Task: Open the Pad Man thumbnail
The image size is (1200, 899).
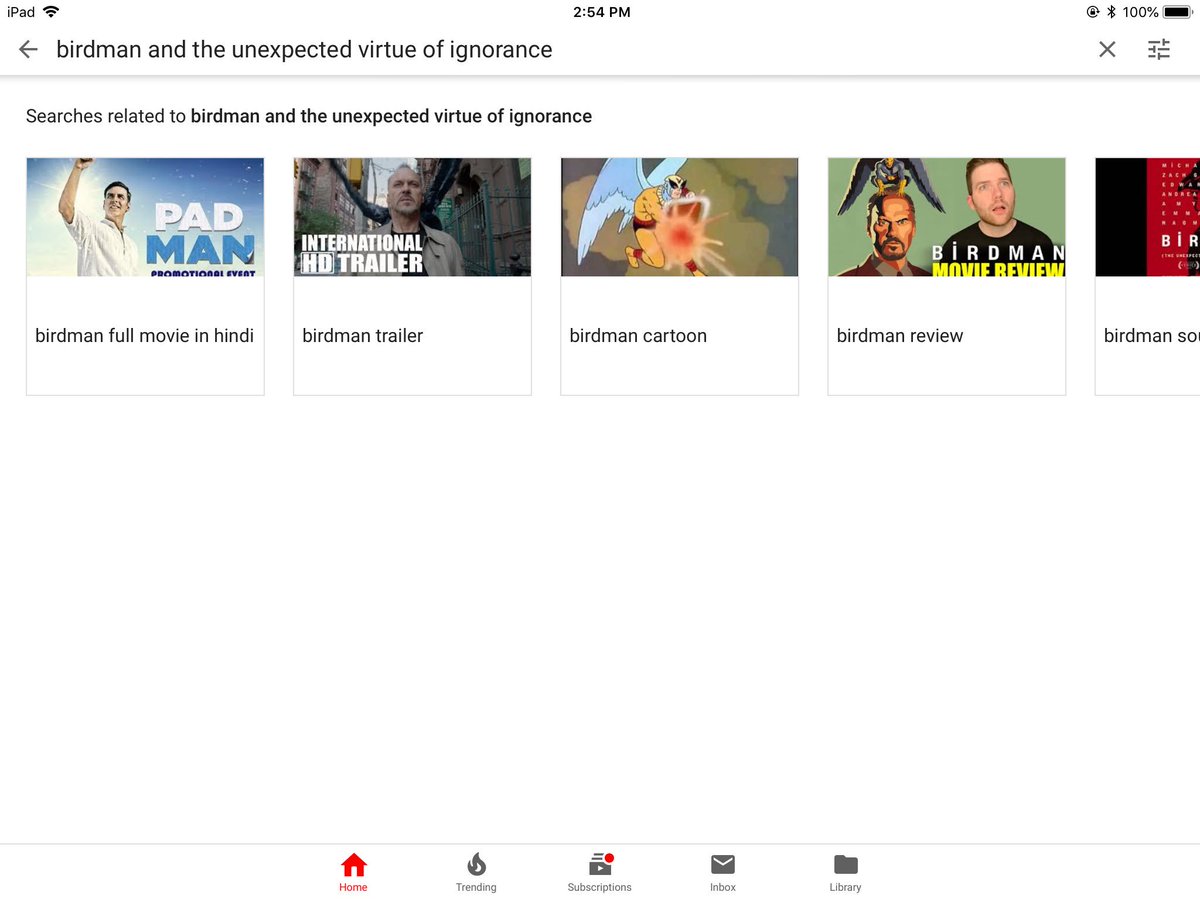Action: click(145, 217)
